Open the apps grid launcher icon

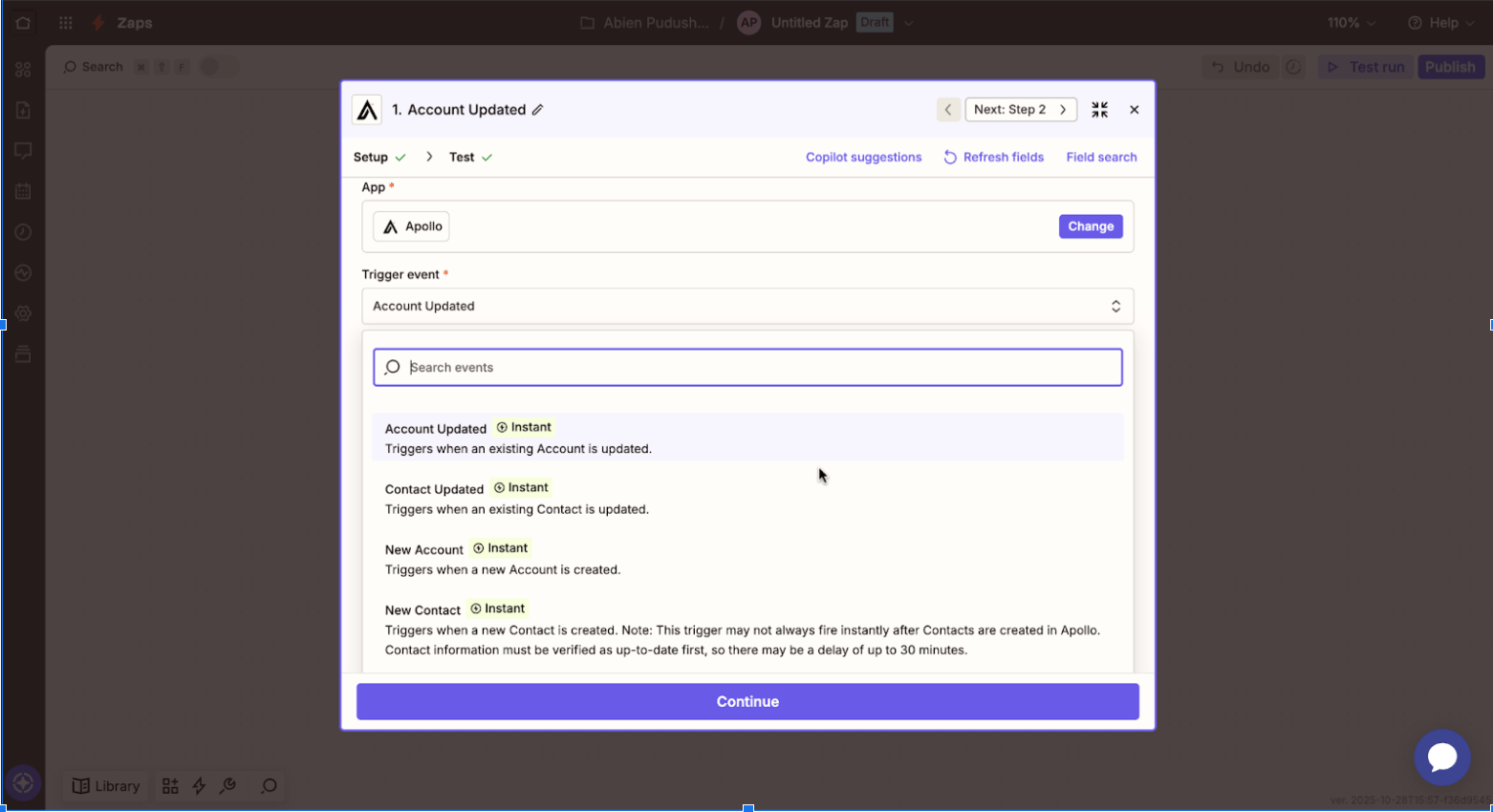pyautogui.click(x=66, y=22)
